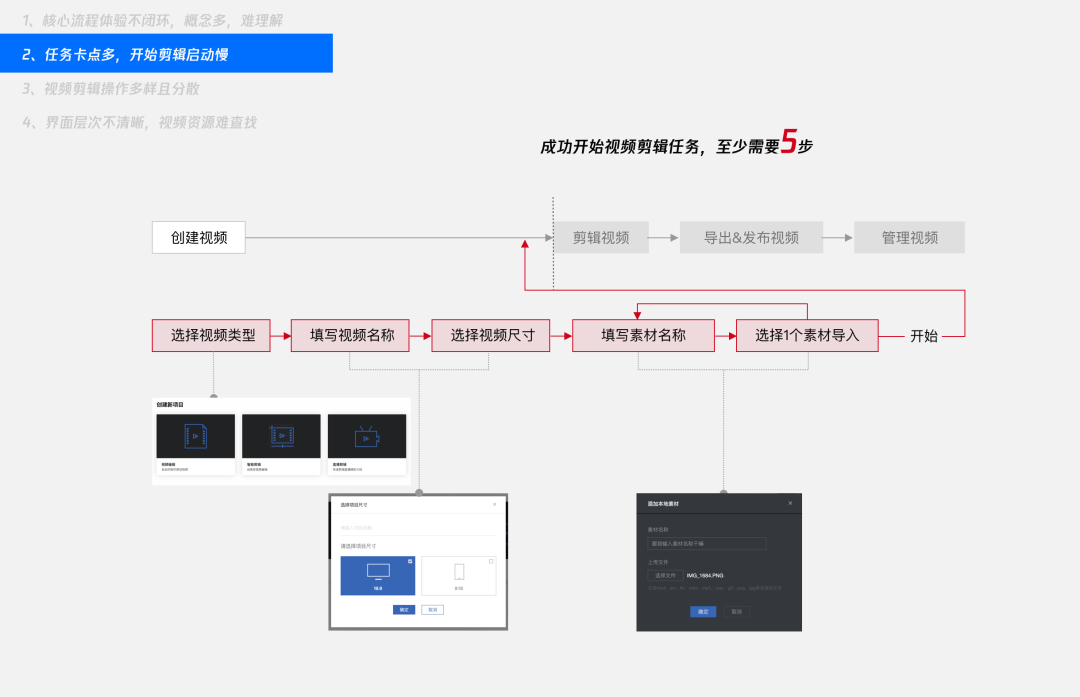This screenshot has height=697, width=1080.
Task: Click the film document icon in first project card
Action: 196,437
